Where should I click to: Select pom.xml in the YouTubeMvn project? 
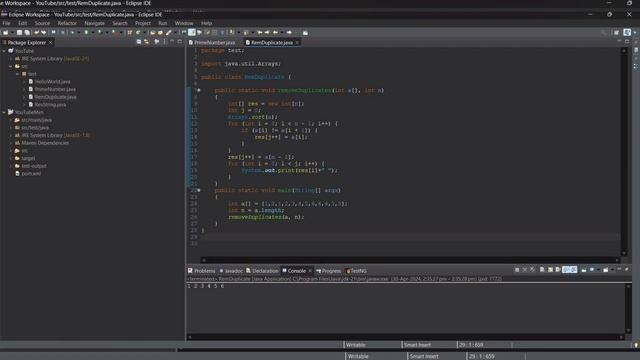pos(31,173)
